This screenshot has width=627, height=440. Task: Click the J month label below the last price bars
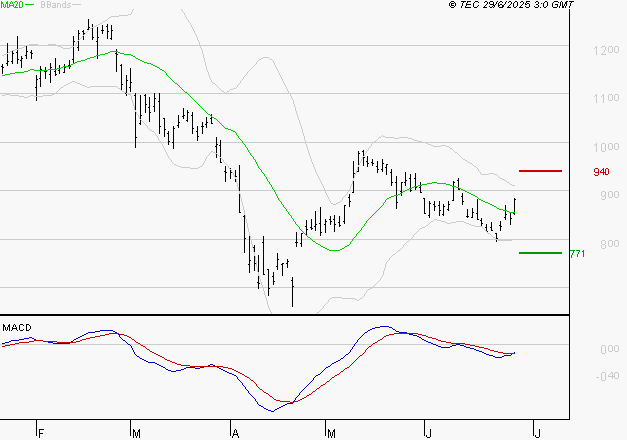(x=428, y=434)
